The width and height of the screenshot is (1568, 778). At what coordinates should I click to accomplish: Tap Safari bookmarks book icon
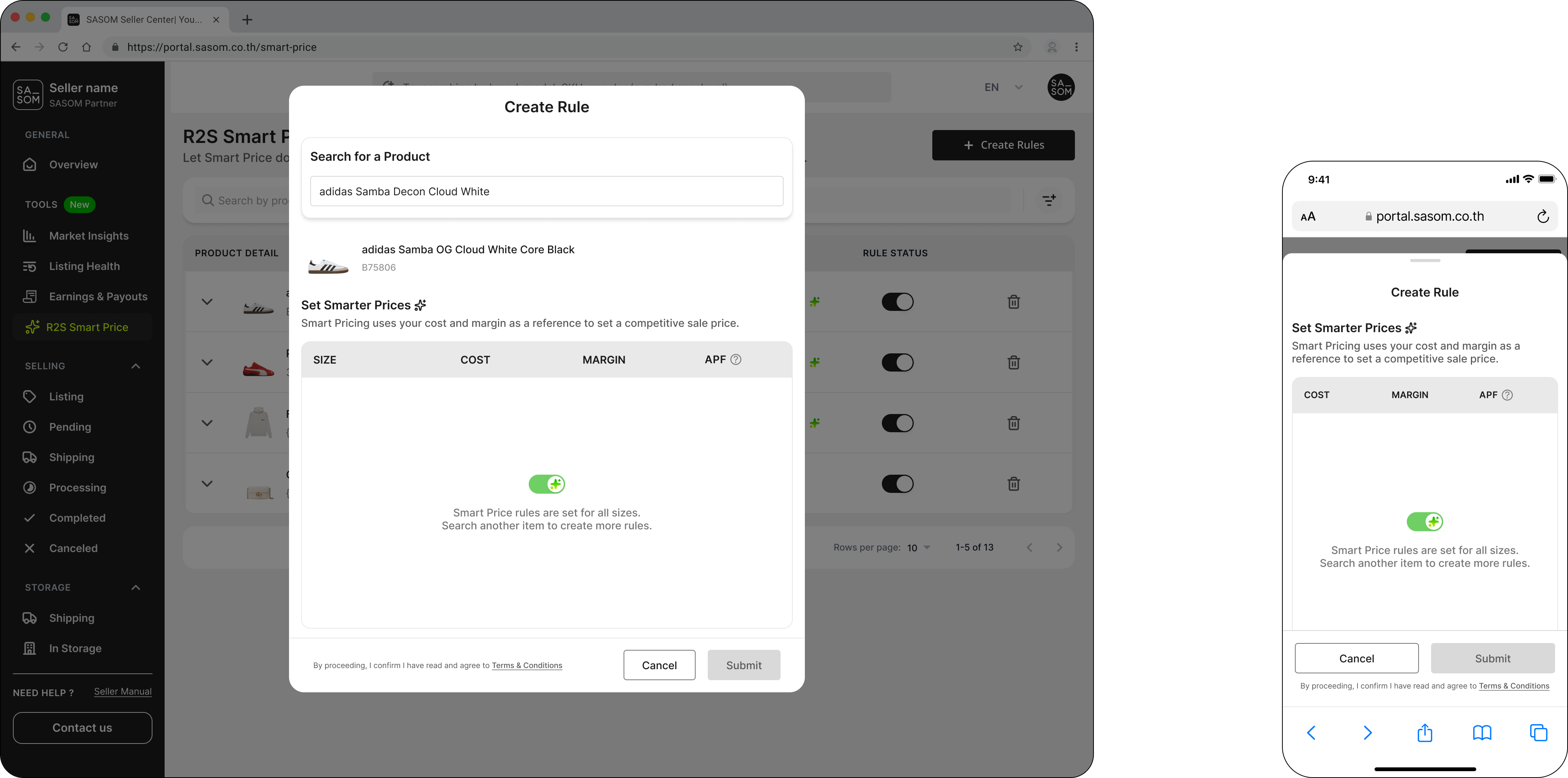(x=1482, y=733)
